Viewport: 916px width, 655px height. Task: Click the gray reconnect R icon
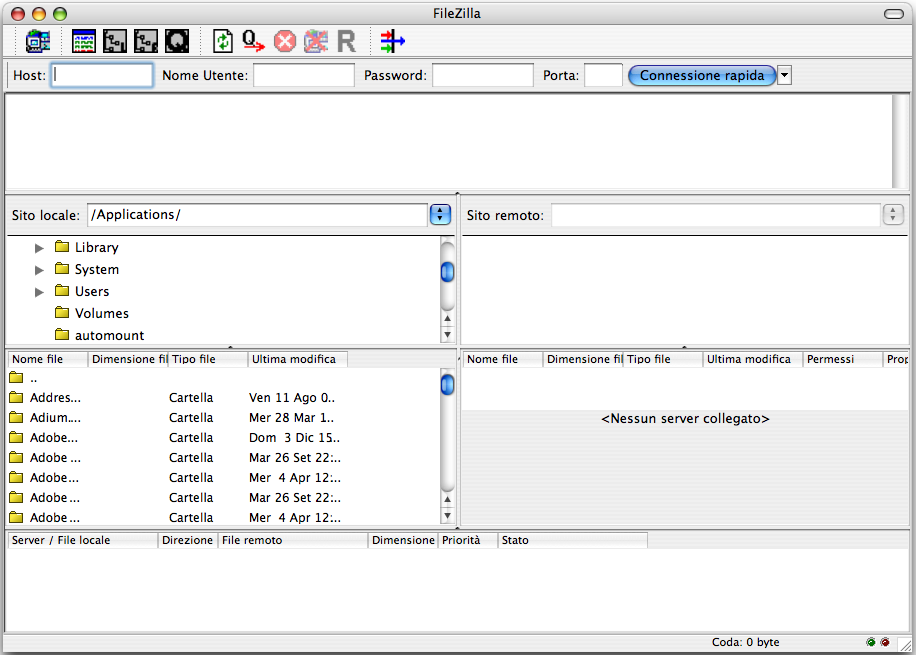pos(346,41)
